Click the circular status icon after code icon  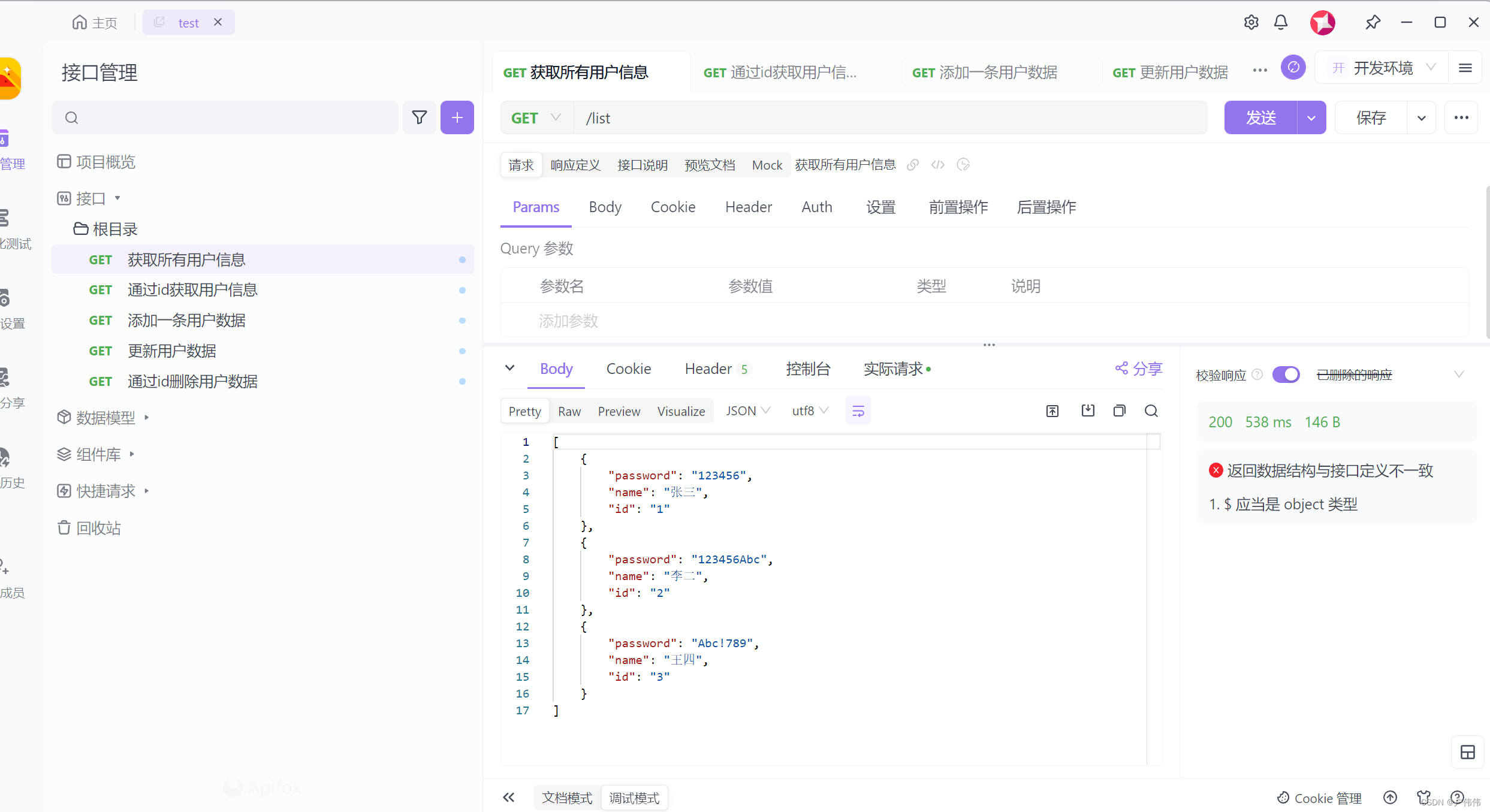point(963,165)
